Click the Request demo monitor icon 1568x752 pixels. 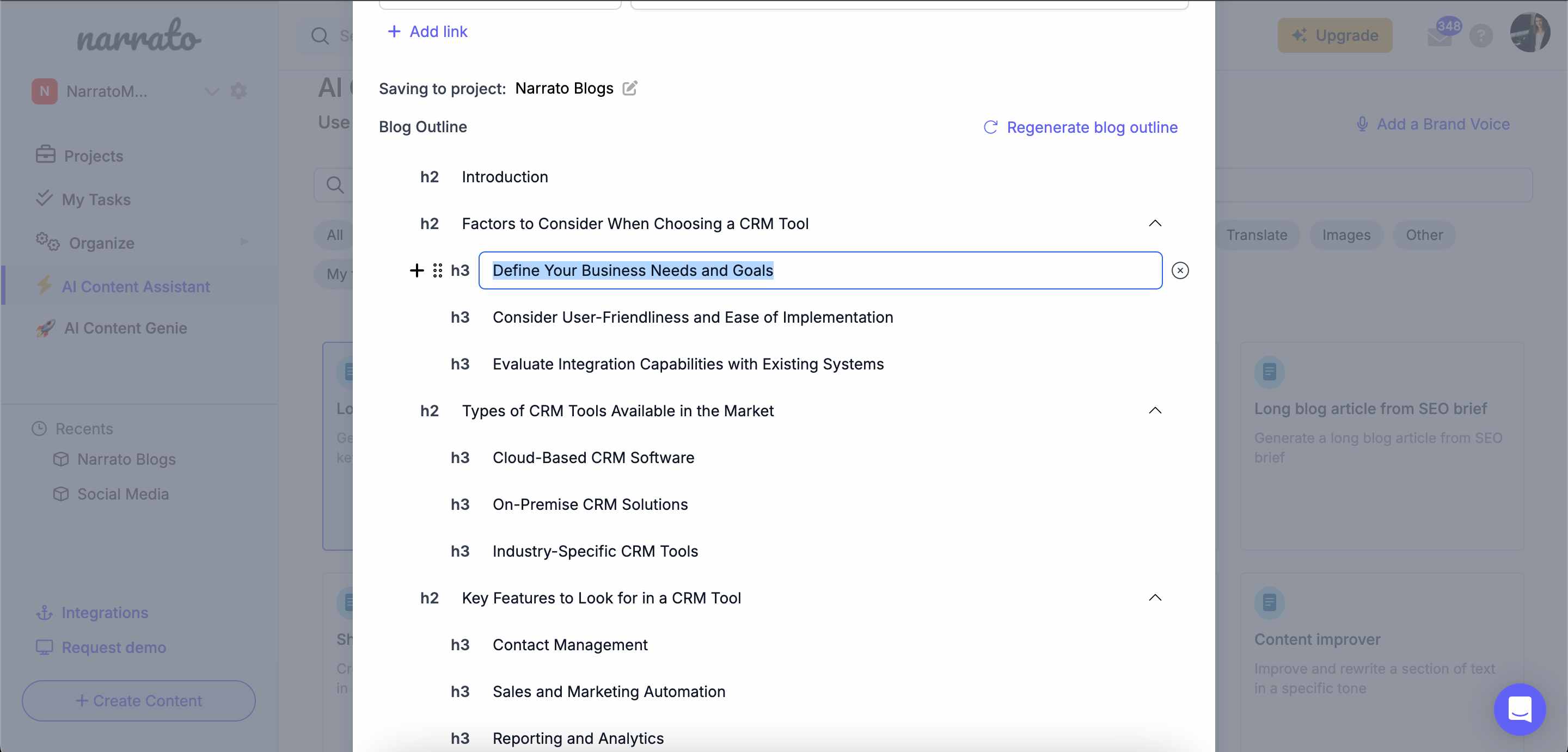tap(45, 647)
